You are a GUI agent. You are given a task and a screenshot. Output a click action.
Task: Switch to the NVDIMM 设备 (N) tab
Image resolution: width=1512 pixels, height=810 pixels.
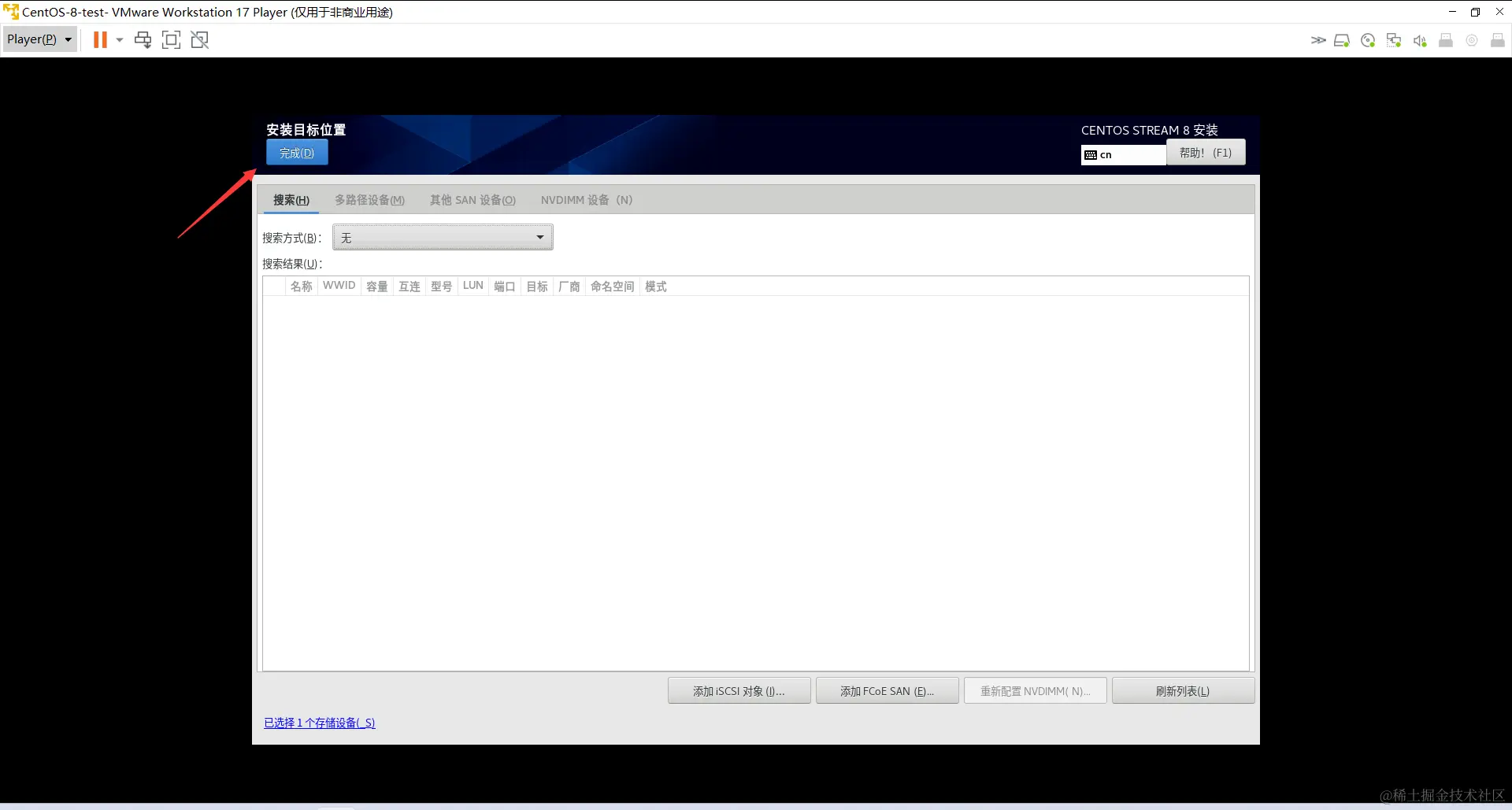point(587,200)
